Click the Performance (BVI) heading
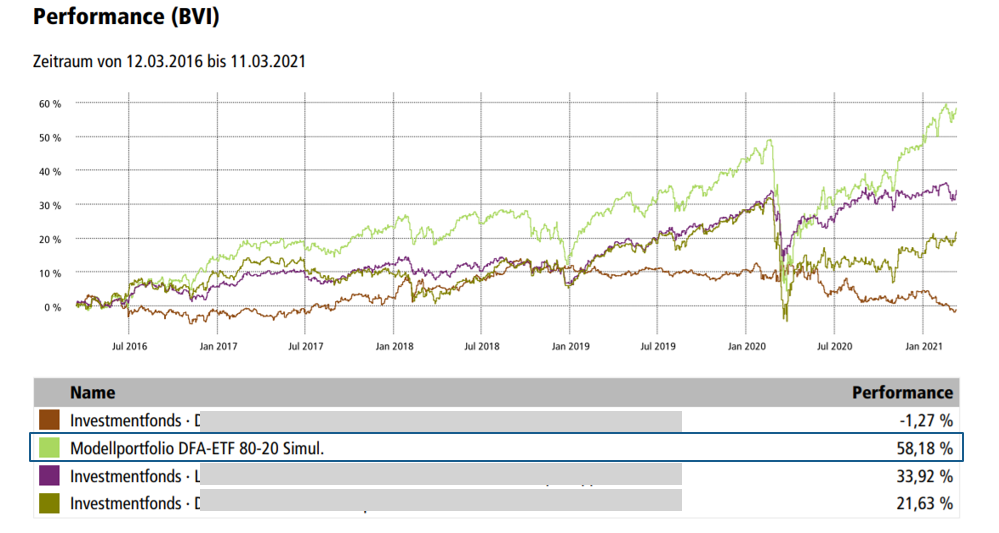 (126, 17)
